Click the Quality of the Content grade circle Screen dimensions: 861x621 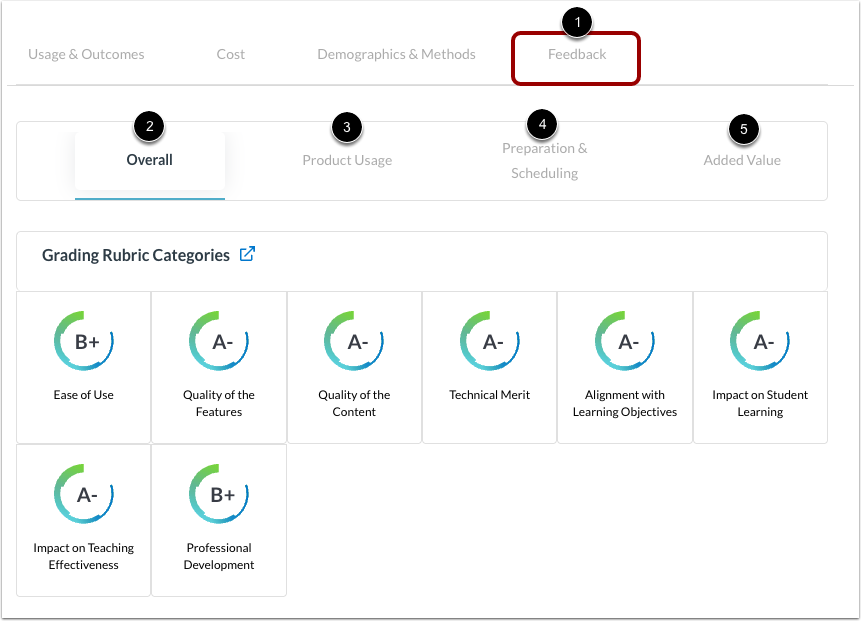[x=354, y=340]
